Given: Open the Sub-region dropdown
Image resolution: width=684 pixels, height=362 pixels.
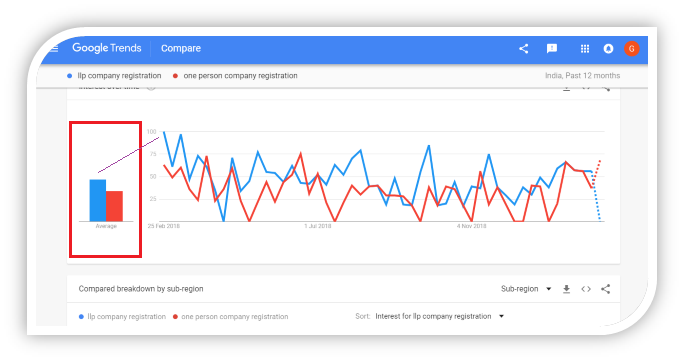Looking at the screenshot, I should pyautogui.click(x=526, y=289).
